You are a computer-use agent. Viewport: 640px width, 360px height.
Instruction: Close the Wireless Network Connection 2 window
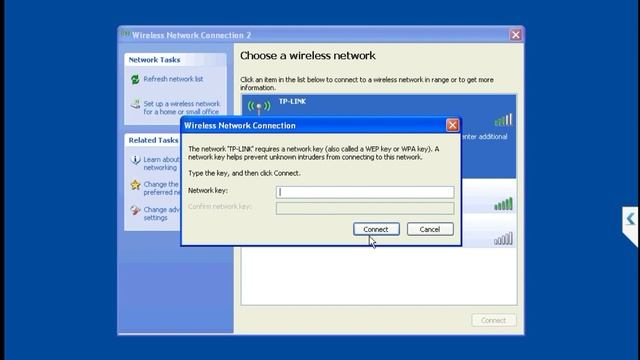pyautogui.click(x=516, y=35)
